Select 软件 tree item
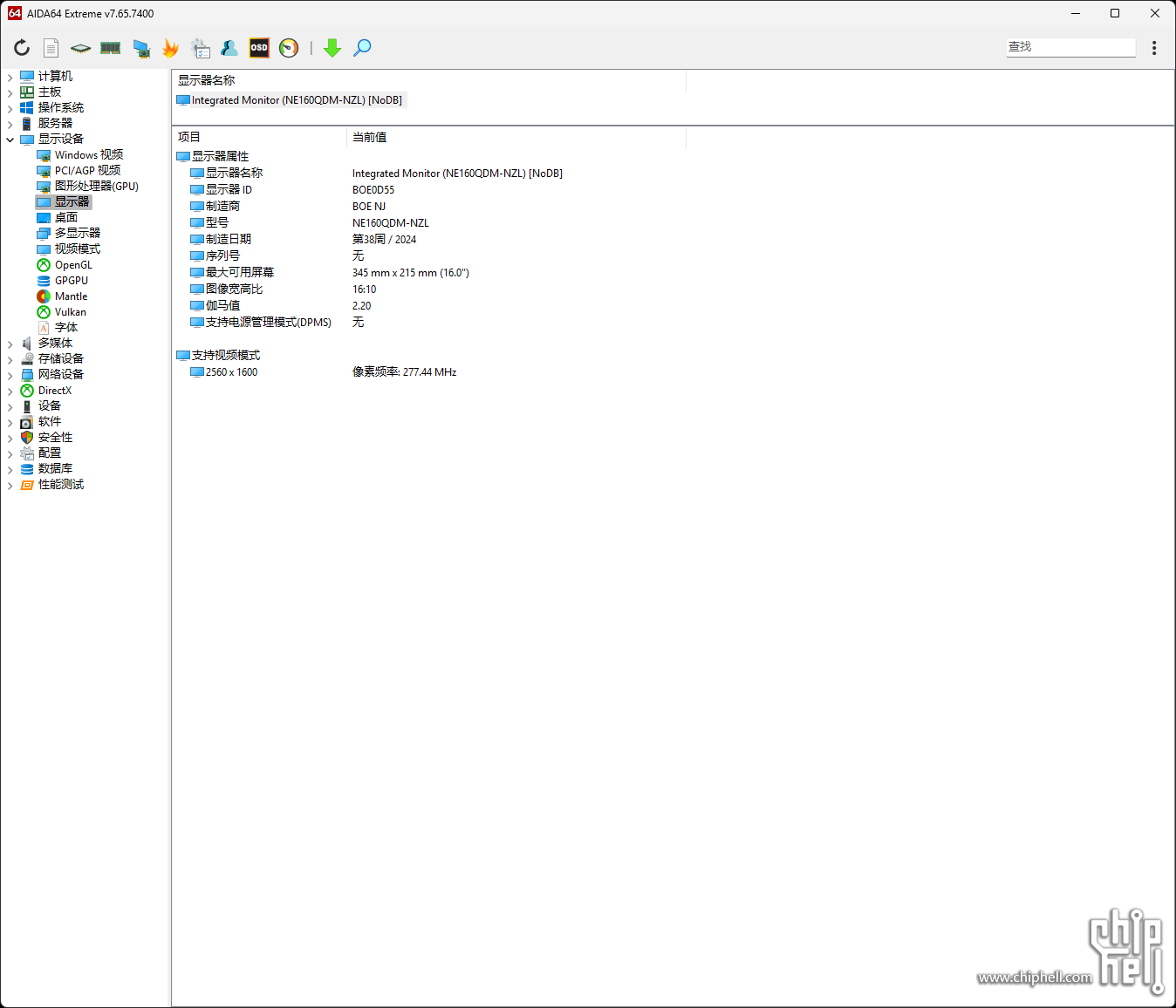The width and height of the screenshot is (1176, 1008). [41, 422]
